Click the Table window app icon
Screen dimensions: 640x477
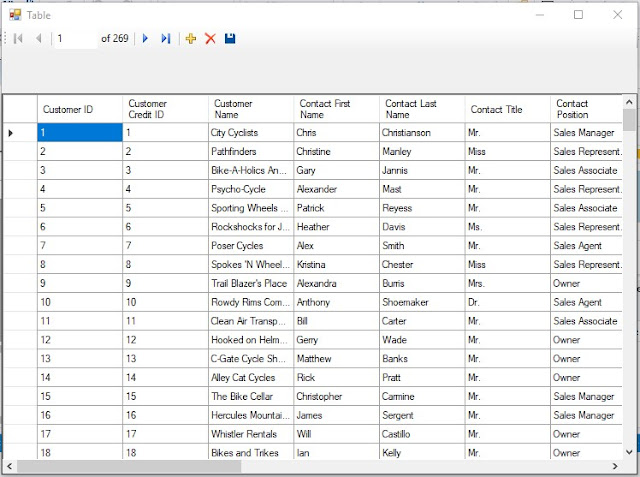[x=15, y=15]
